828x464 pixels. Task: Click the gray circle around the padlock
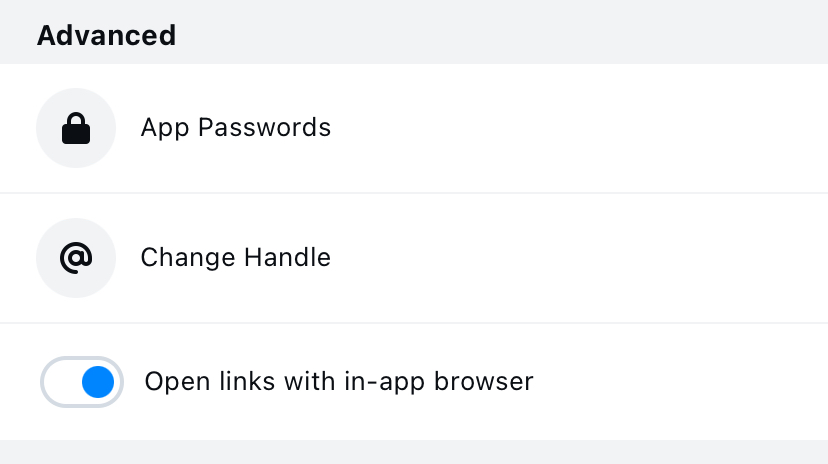54,110
